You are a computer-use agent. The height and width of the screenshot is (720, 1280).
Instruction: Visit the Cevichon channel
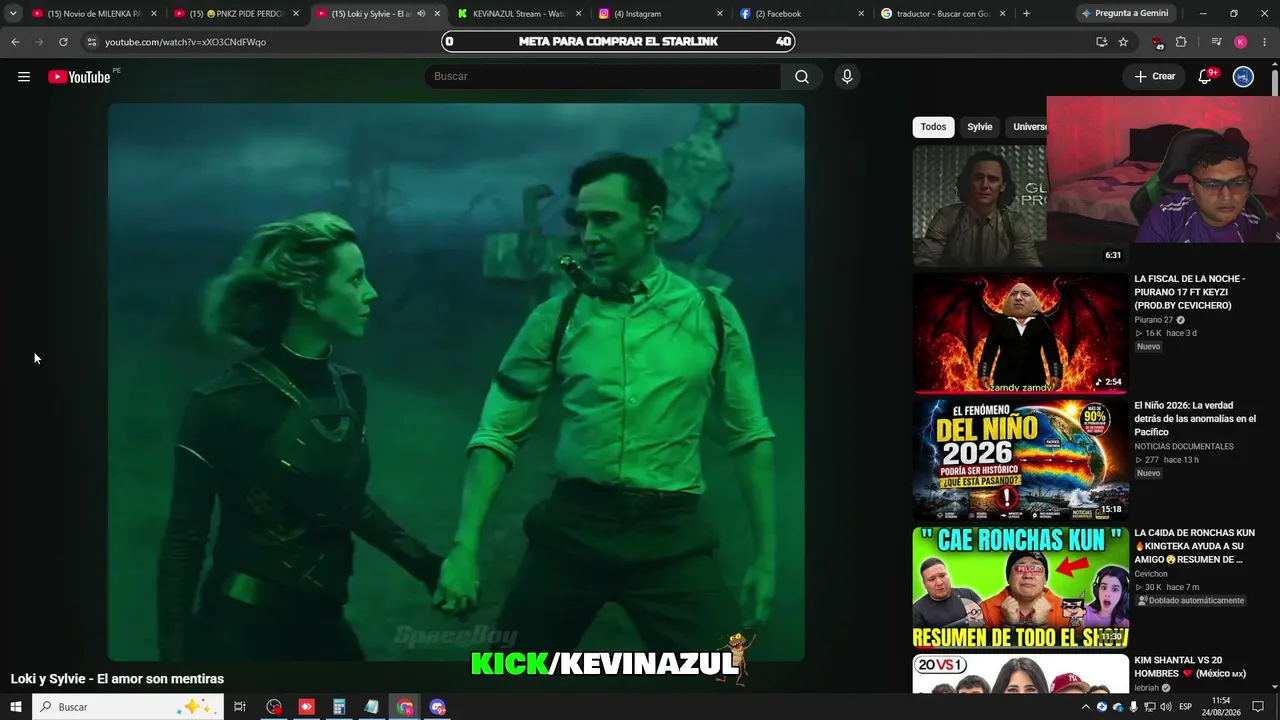pos(1151,574)
